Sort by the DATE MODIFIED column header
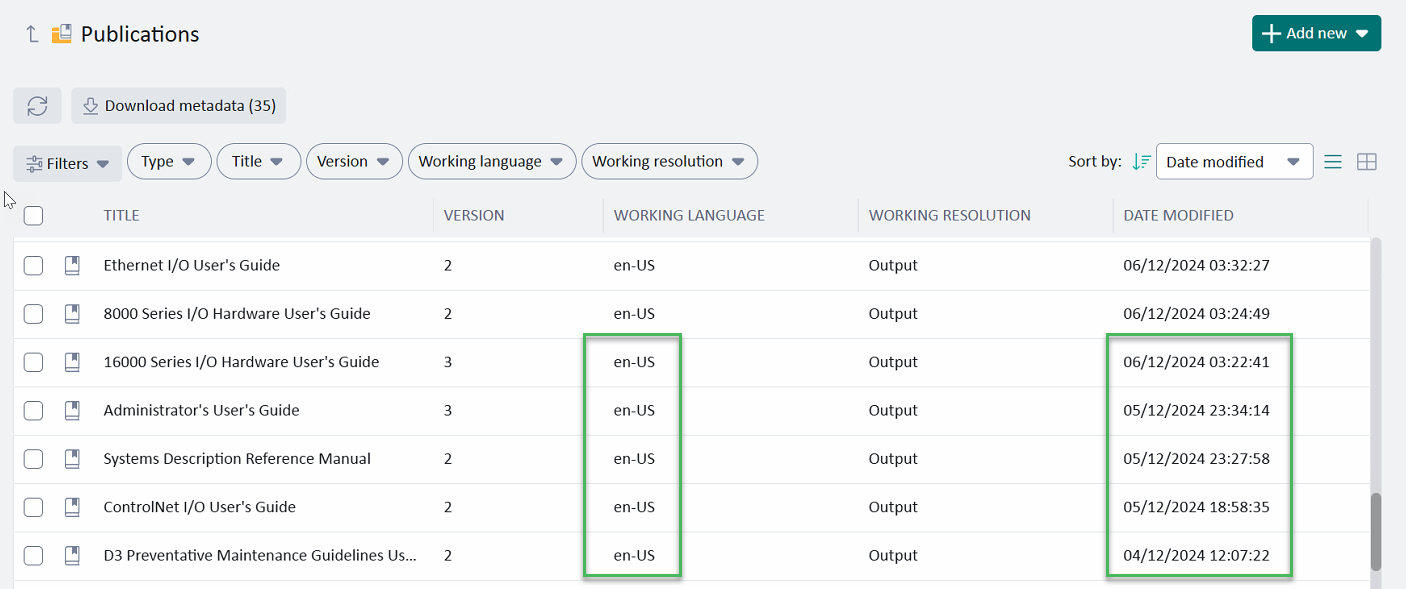The height and width of the screenshot is (589, 1406). pyautogui.click(x=1178, y=215)
